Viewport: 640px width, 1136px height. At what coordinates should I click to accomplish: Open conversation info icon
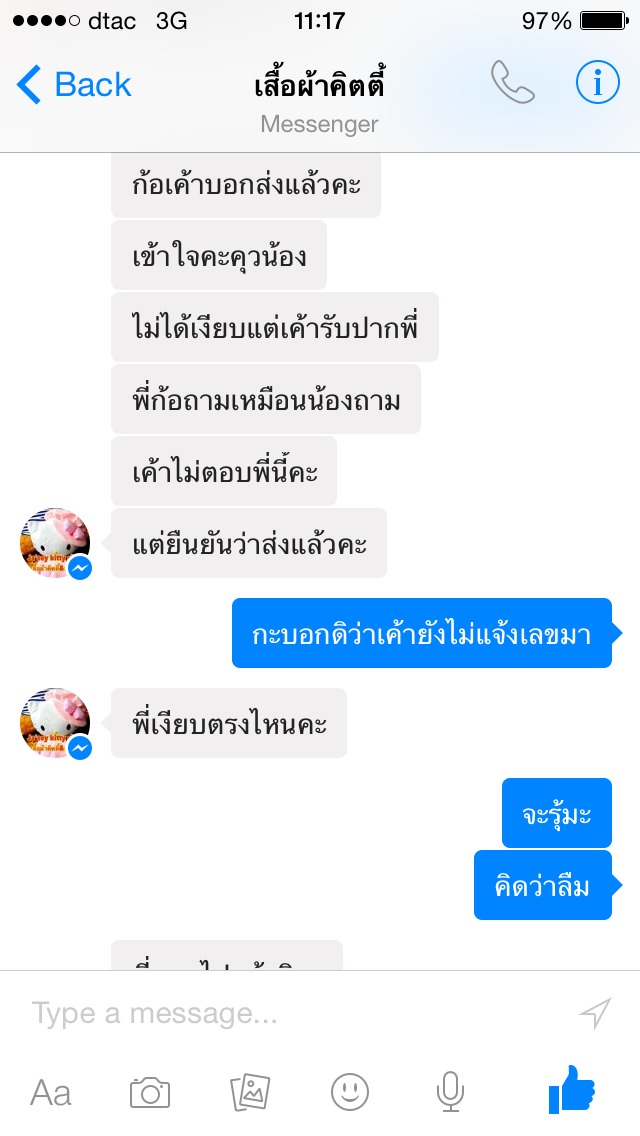[x=598, y=83]
